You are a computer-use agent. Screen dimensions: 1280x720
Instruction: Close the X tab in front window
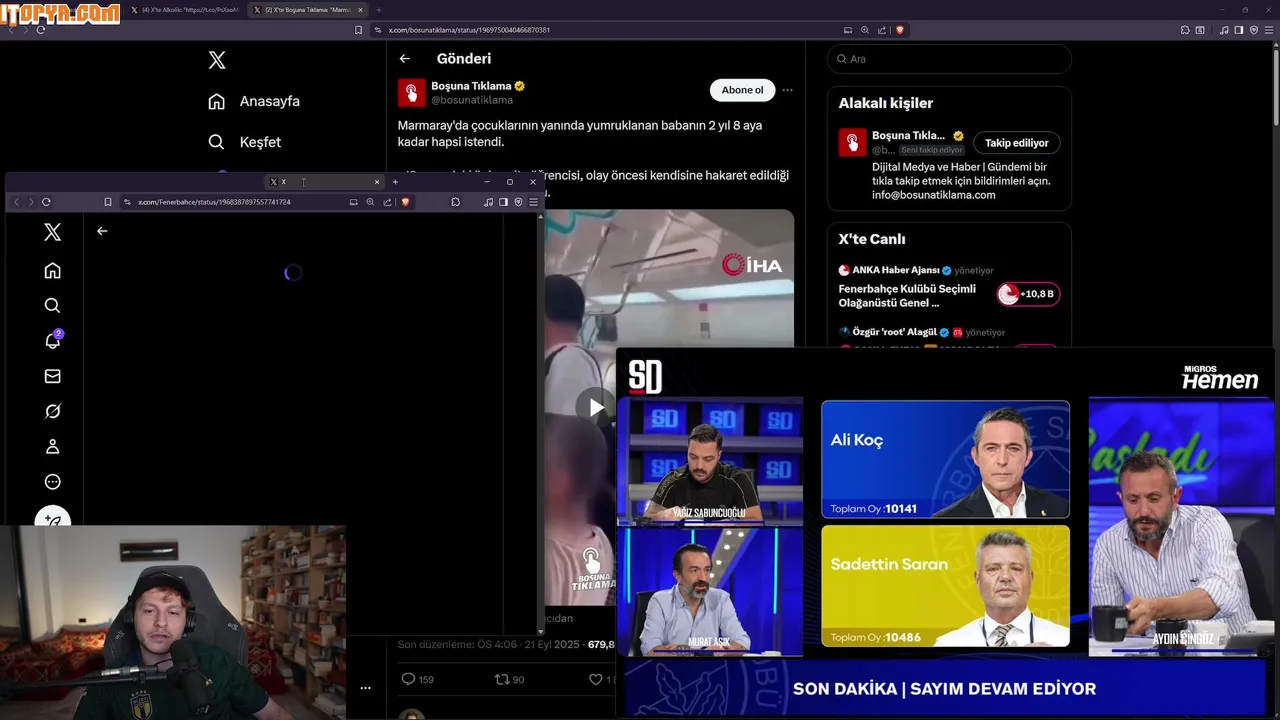click(377, 182)
